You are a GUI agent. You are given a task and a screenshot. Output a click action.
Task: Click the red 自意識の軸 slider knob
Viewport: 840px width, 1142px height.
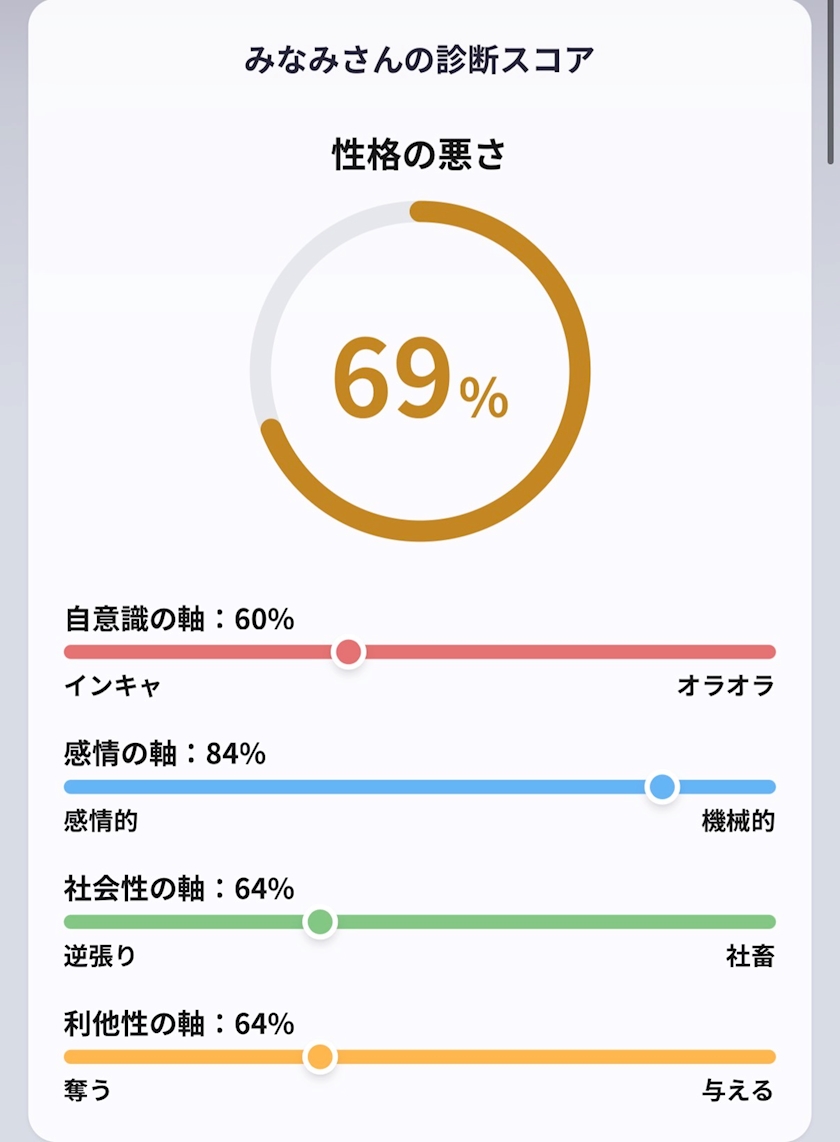(348, 652)
